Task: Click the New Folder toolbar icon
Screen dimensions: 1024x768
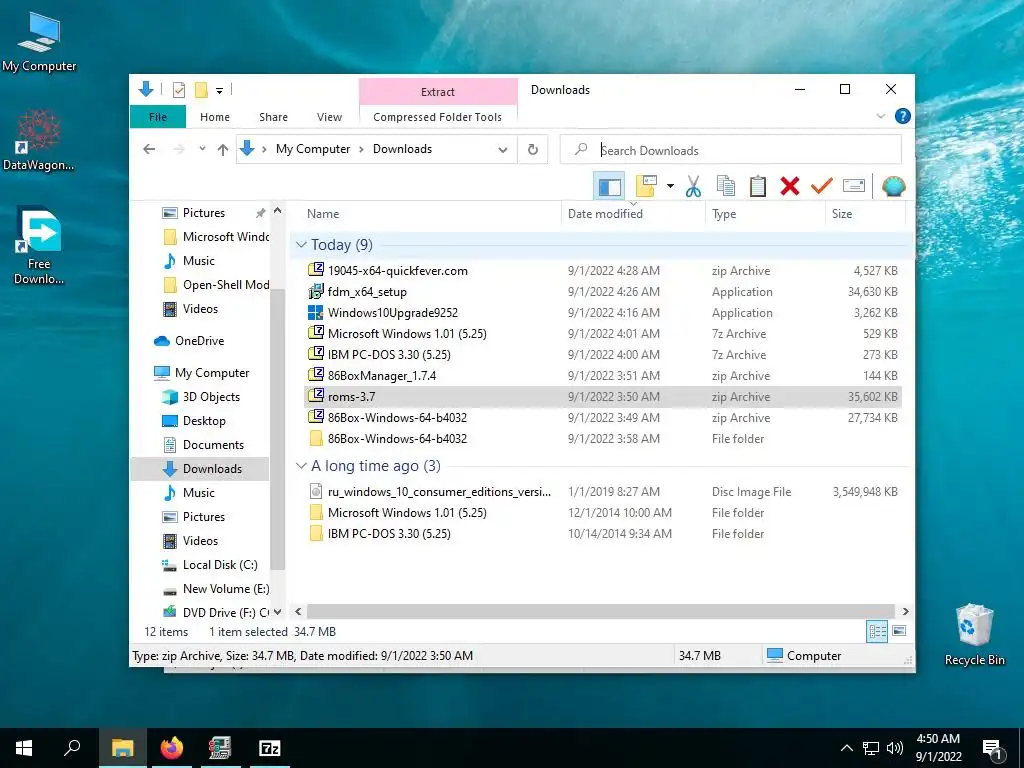Action: pyautogui.click(x=646, y=187)
